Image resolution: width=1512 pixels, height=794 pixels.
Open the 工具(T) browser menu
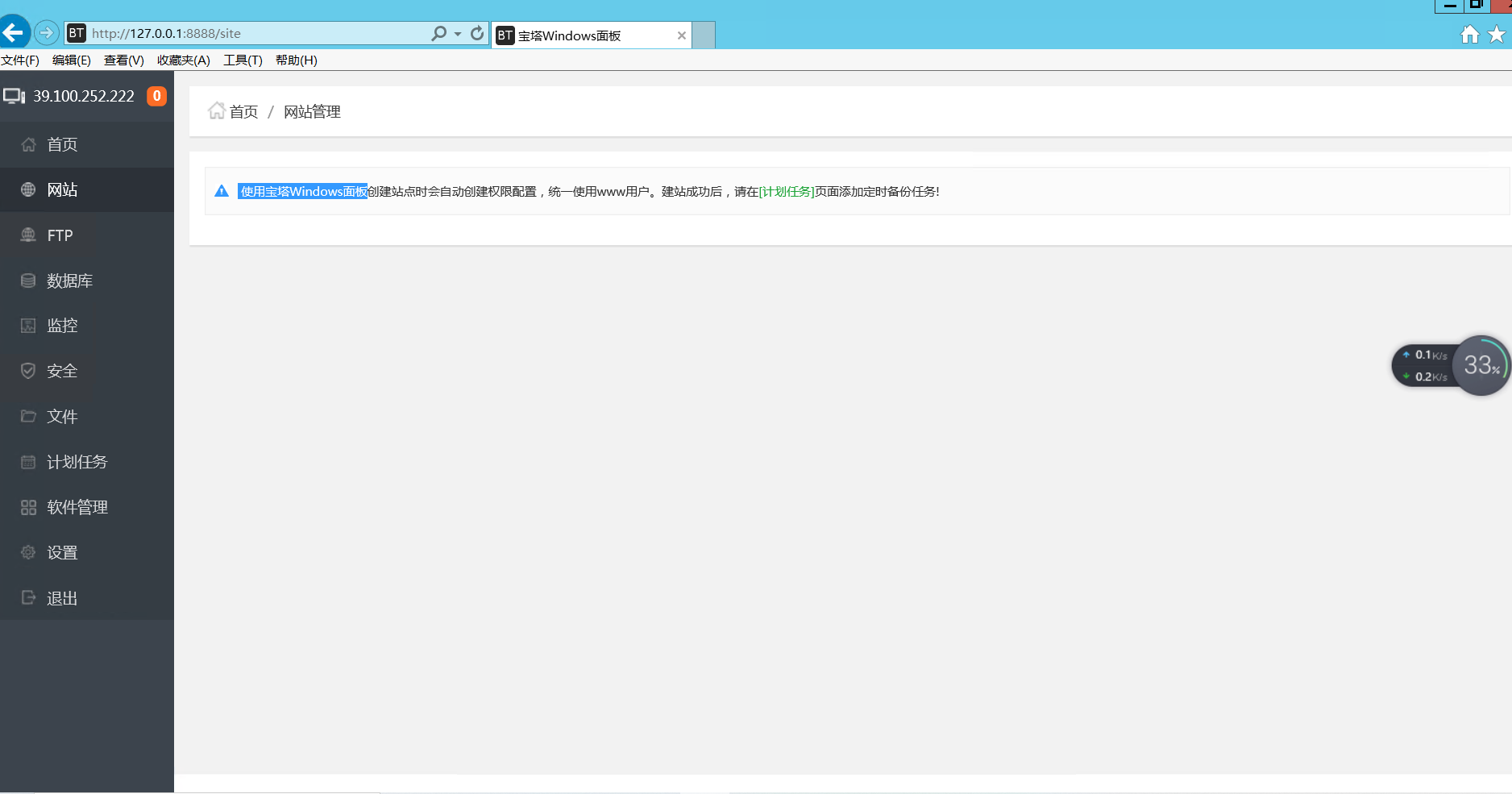[243, 60]
